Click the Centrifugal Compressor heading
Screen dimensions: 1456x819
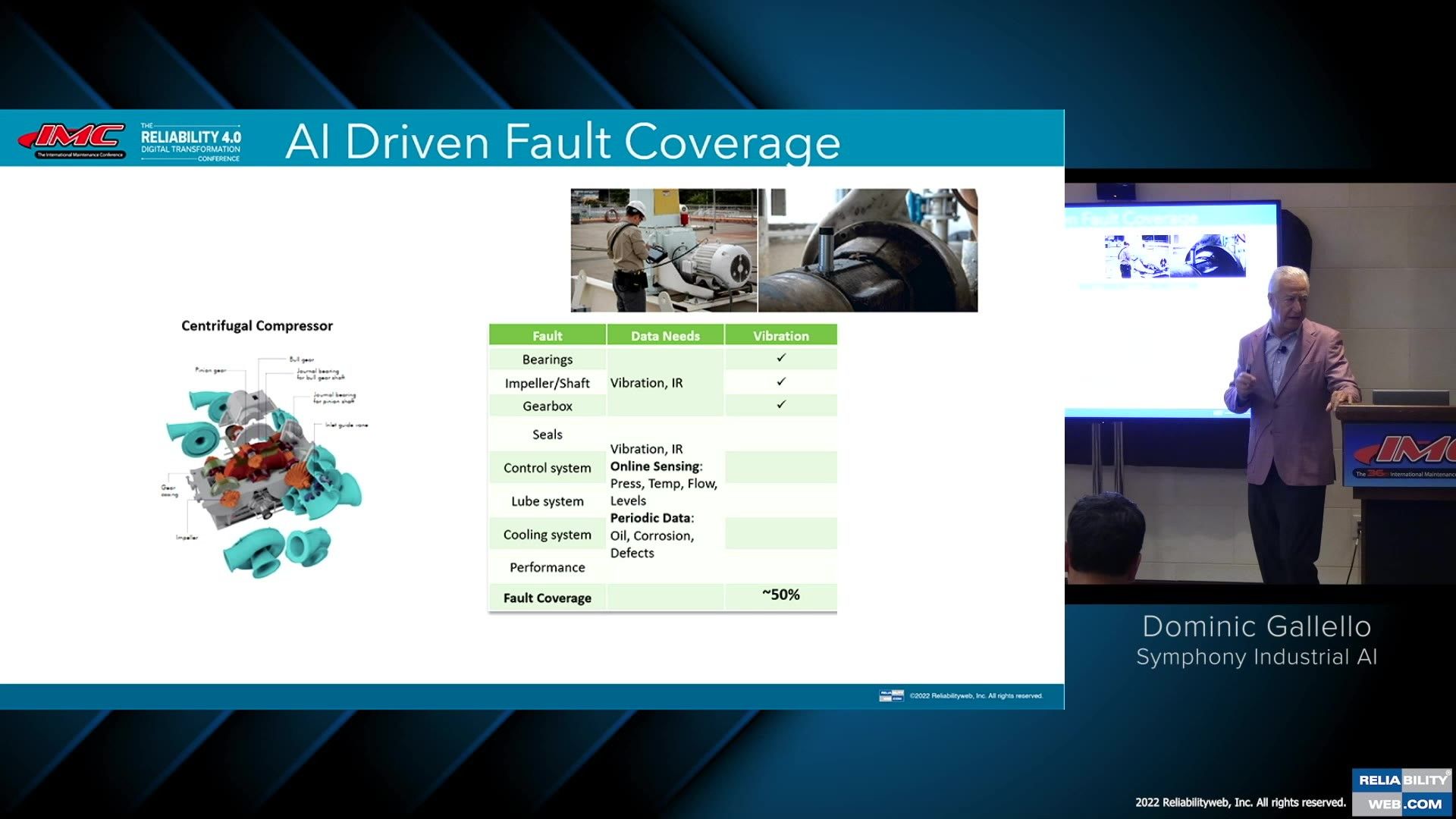[x=257, y=326]
